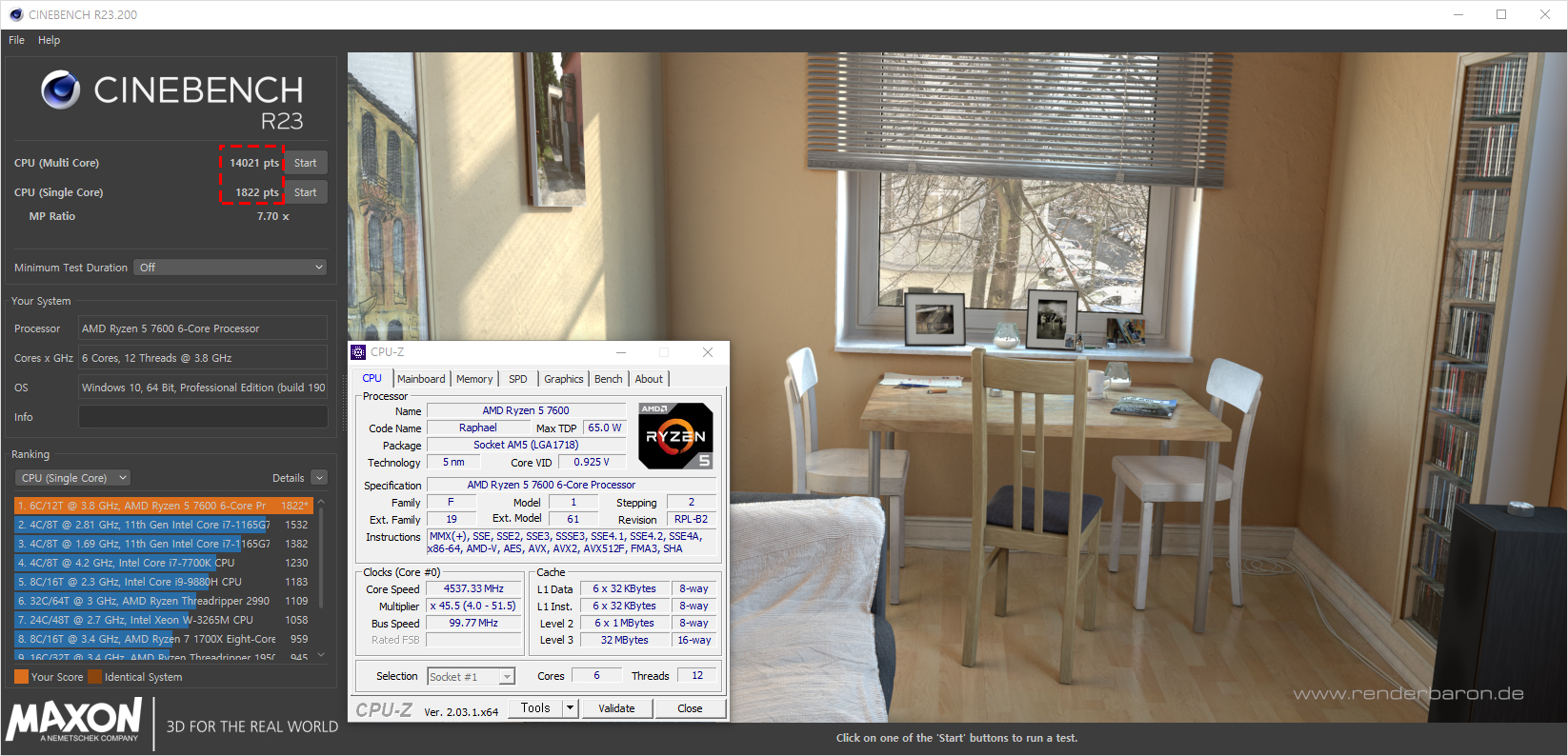Click the Level 3 32 MBytes cache value
Image resolution: width=1568 pixels, height=756 pixels.
[x=624, y=641]
